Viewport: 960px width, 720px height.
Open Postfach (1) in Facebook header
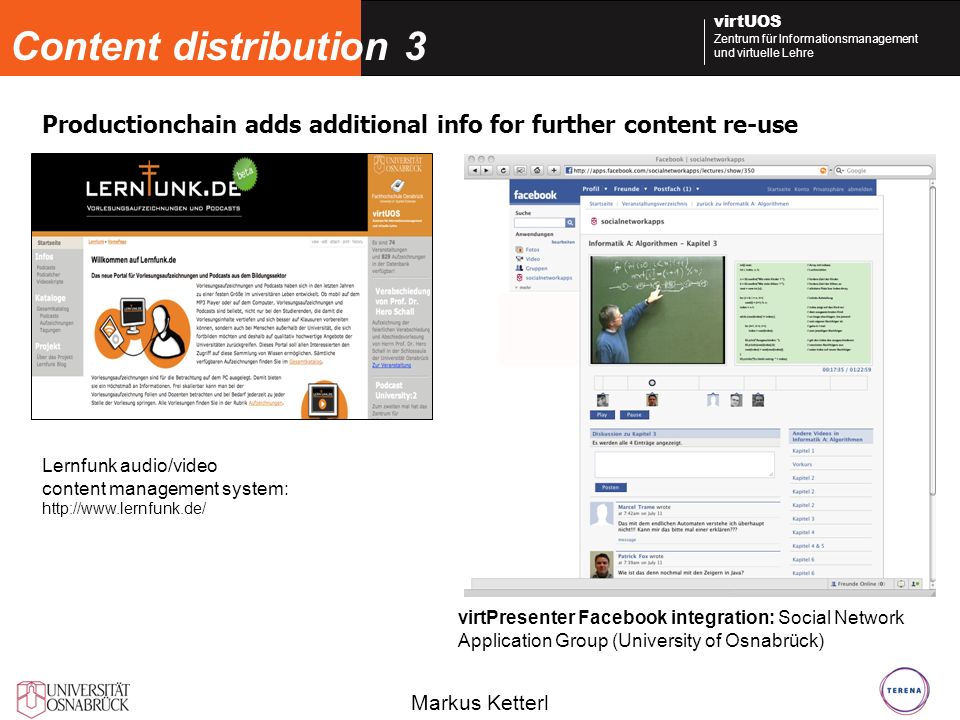point(672,189)
